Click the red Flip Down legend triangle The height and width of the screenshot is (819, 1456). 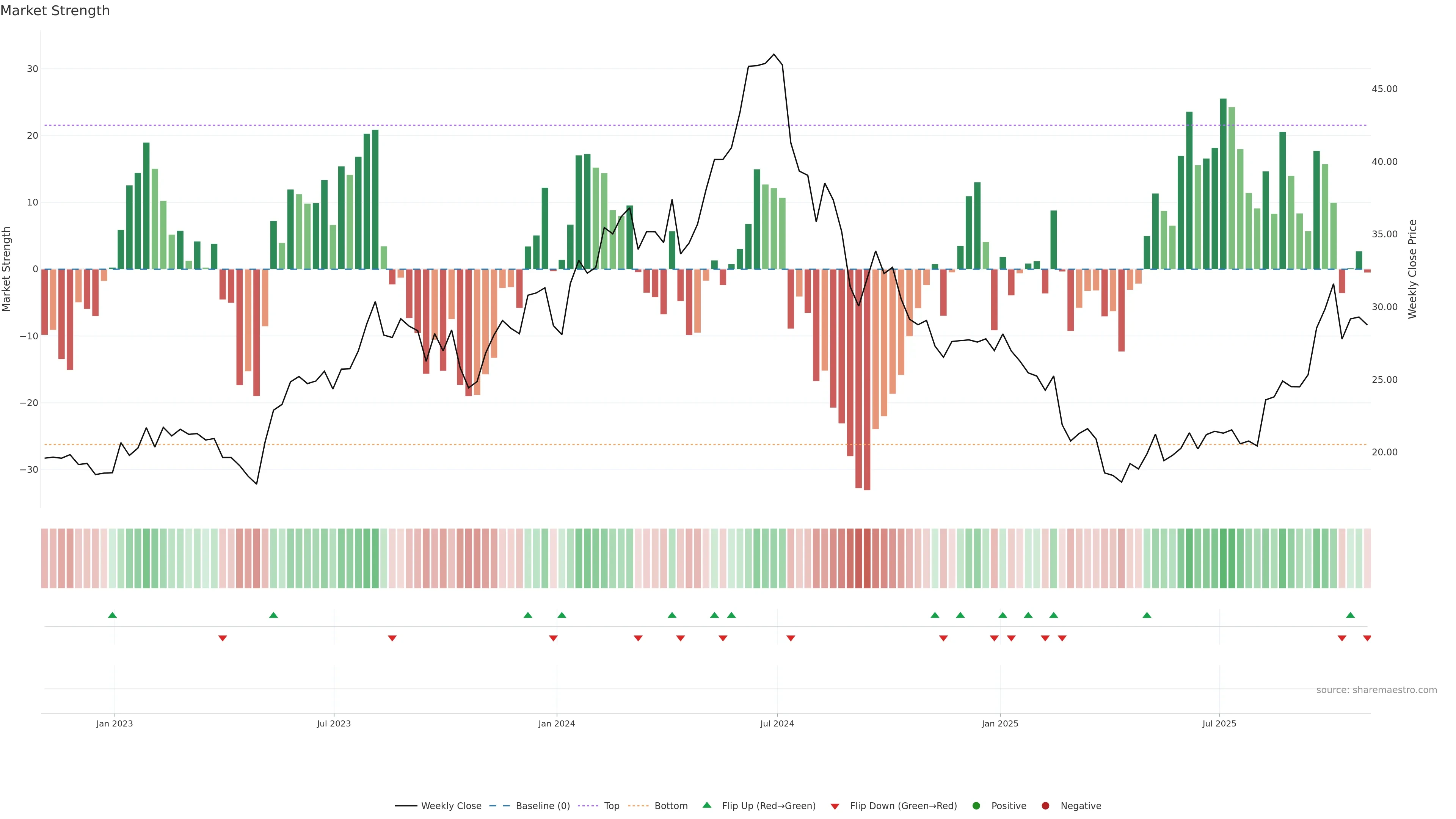tap(835, 806)
